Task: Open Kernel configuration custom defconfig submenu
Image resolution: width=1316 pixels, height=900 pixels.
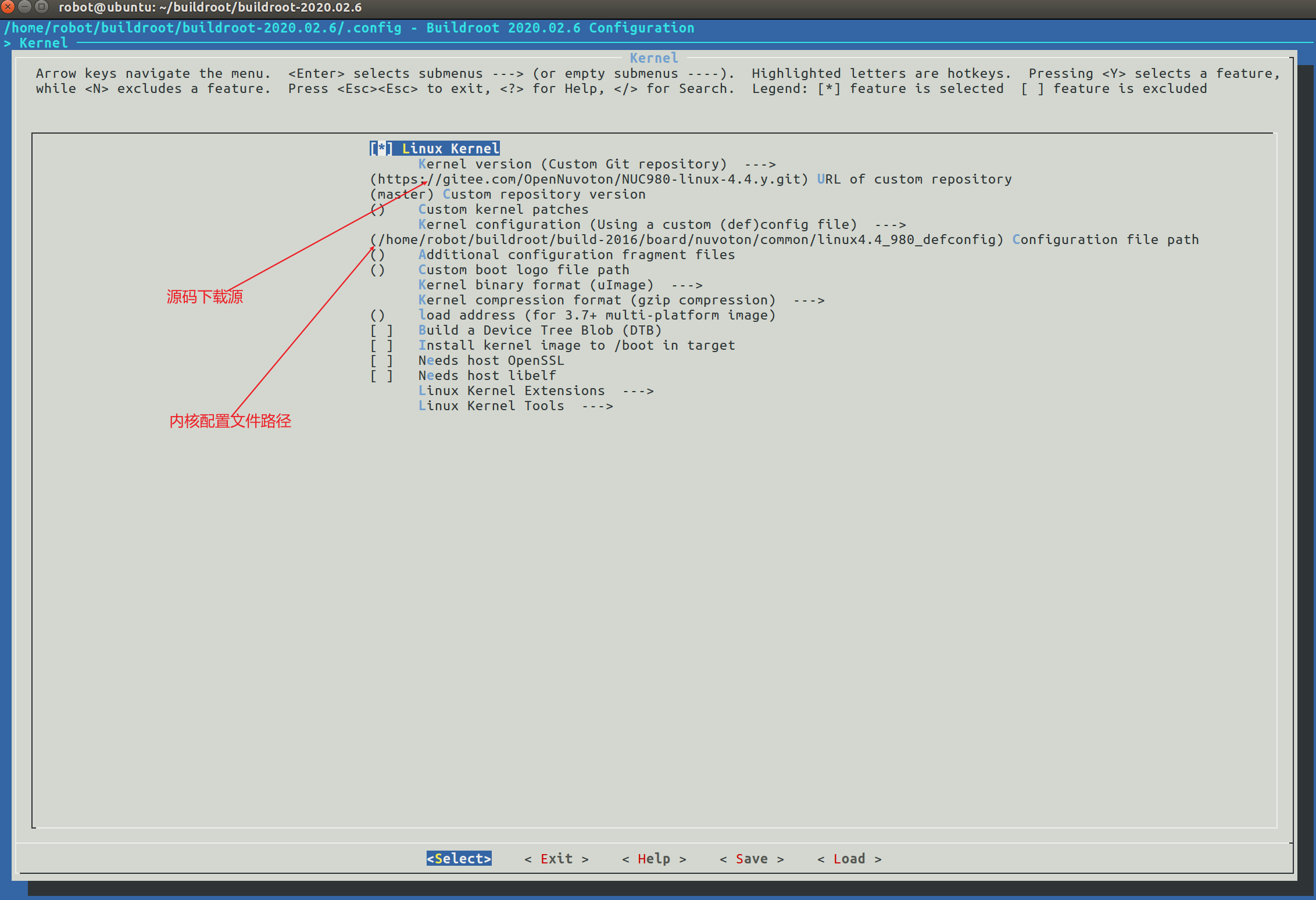Action: [x=662, y=225]
